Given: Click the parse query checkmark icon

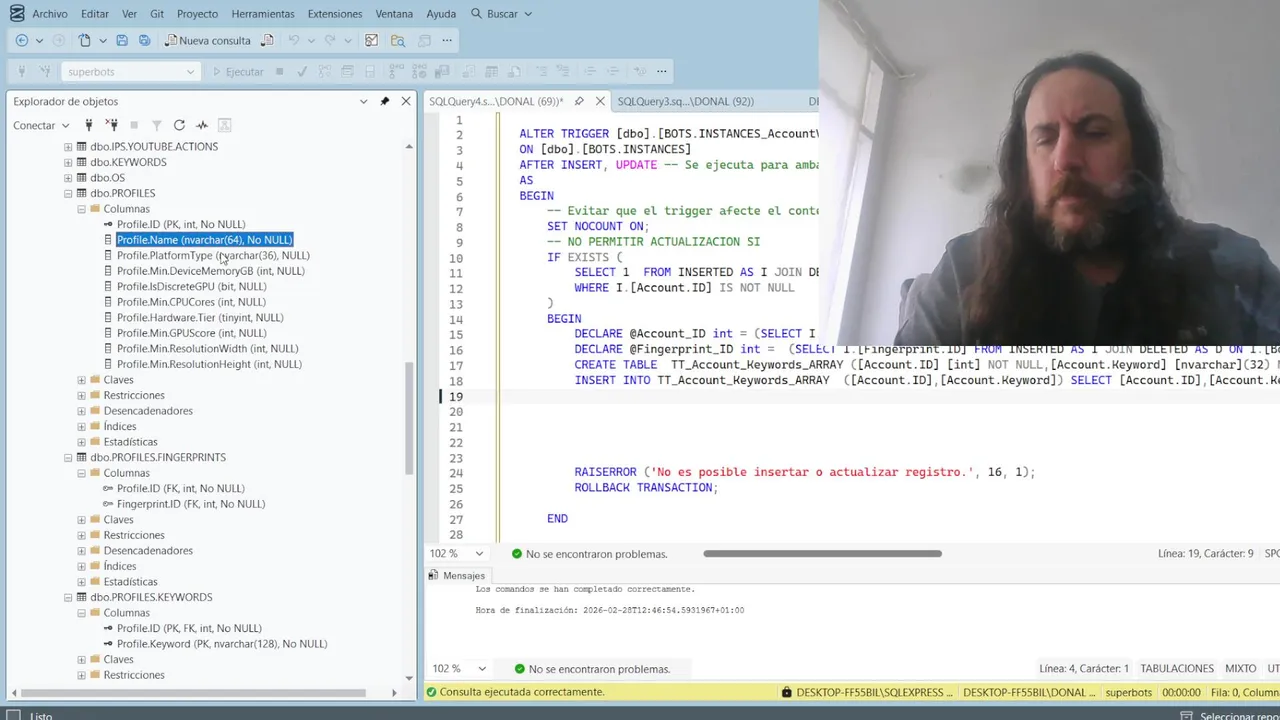Looking at the screenshot, I should click(x=302, y=71).
